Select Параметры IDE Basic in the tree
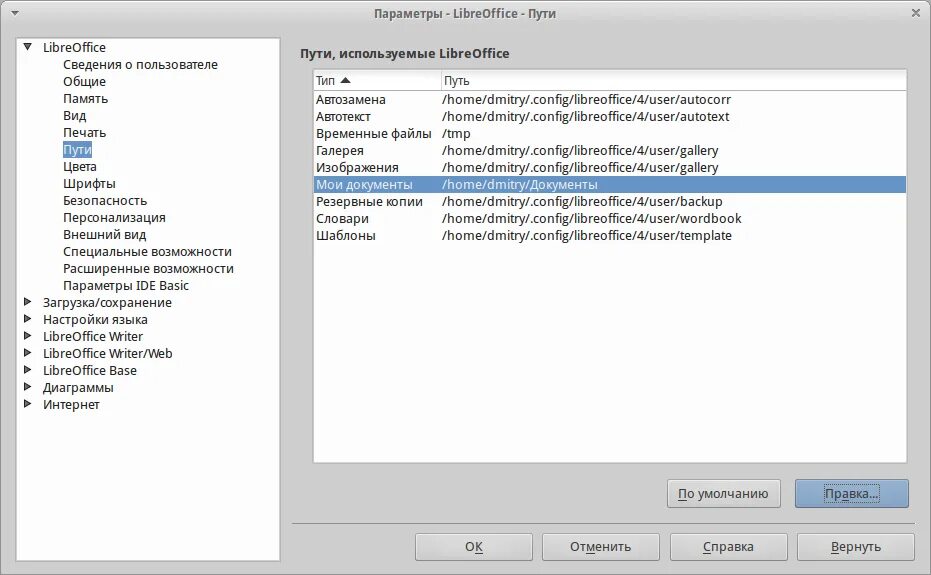Image resolution: width=931 pixels, height=575 pixels. (126, 286)
